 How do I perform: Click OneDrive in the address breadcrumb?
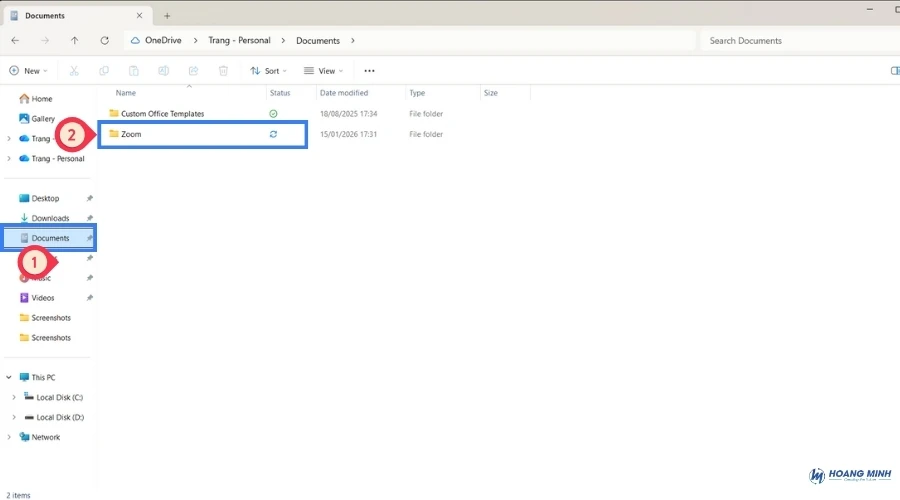pyautogui.click(x=165, y=41)
